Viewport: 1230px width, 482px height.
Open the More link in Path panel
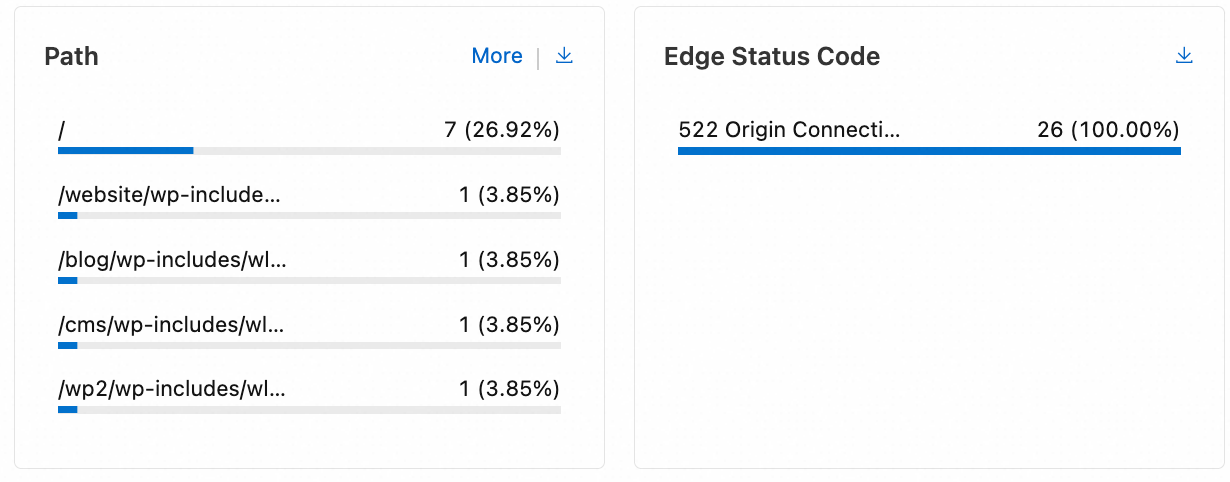point(497,56)
